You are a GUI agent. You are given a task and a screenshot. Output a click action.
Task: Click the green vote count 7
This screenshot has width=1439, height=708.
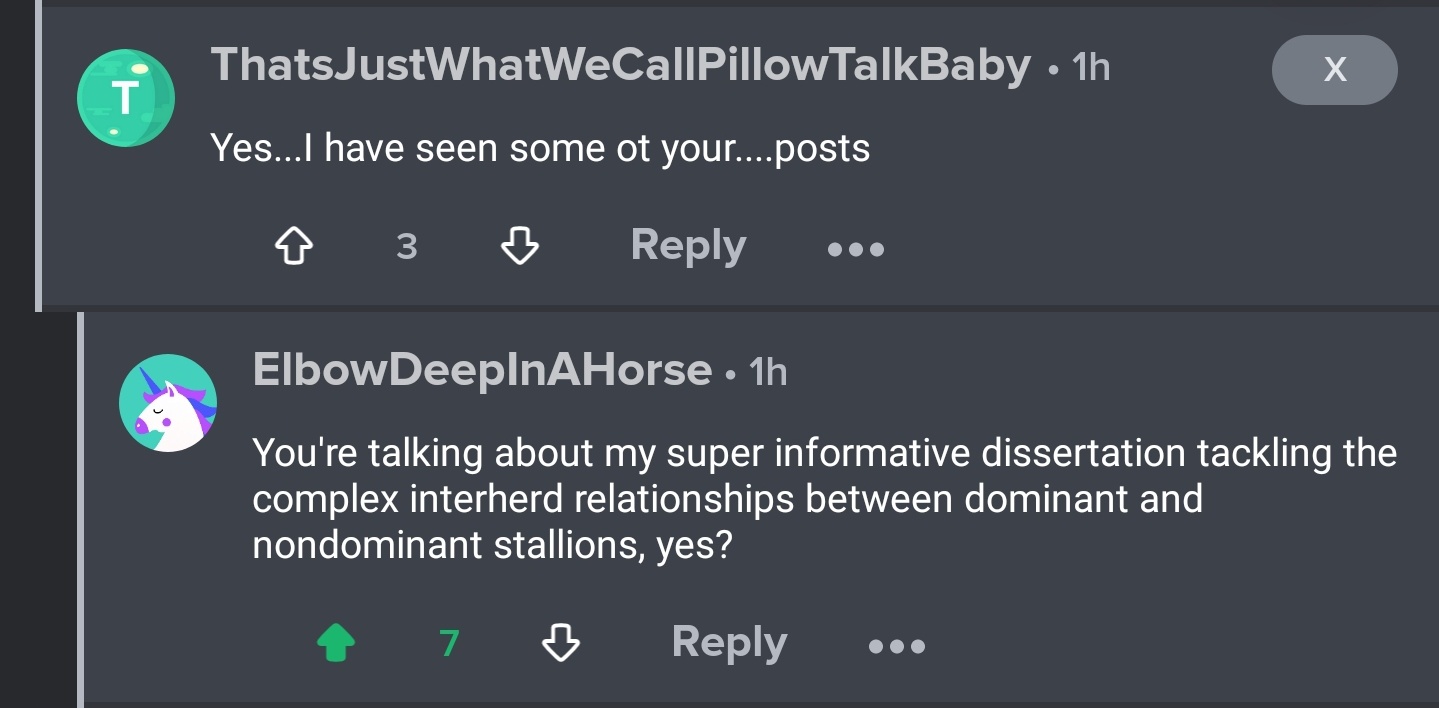click(x=449, y=644)
